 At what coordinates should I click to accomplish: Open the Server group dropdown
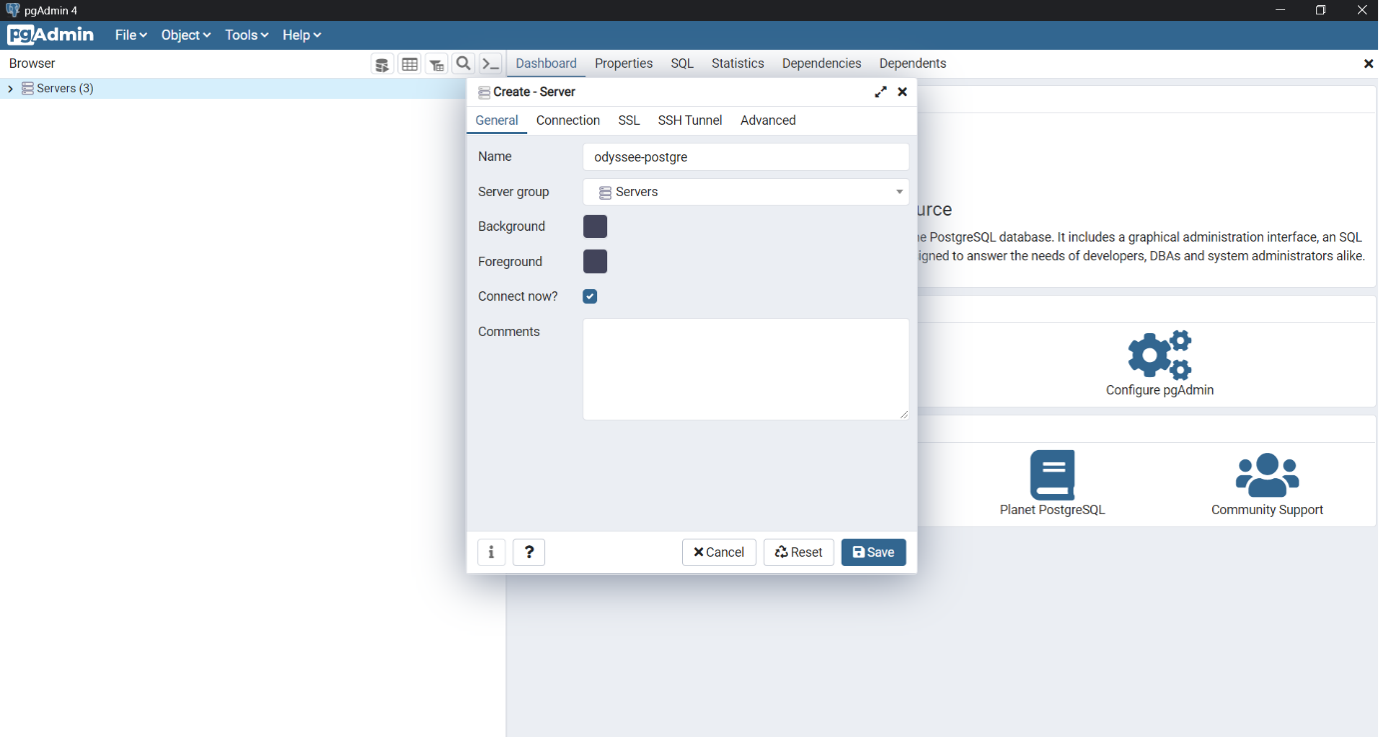(x=746, y=192)
